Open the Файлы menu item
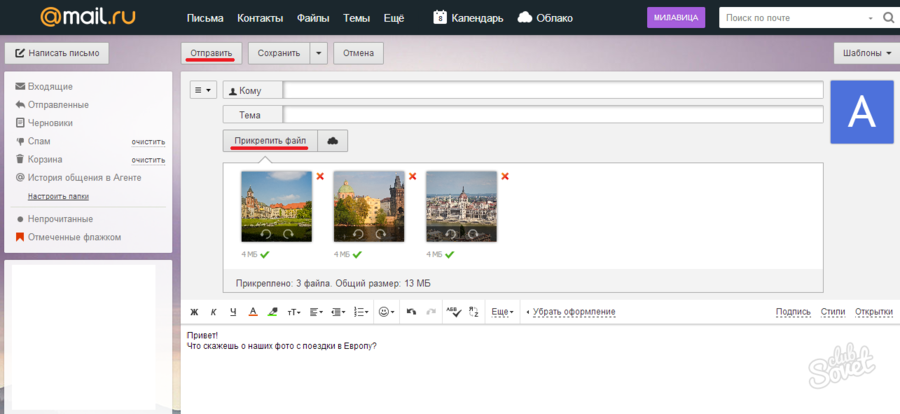 313,18
